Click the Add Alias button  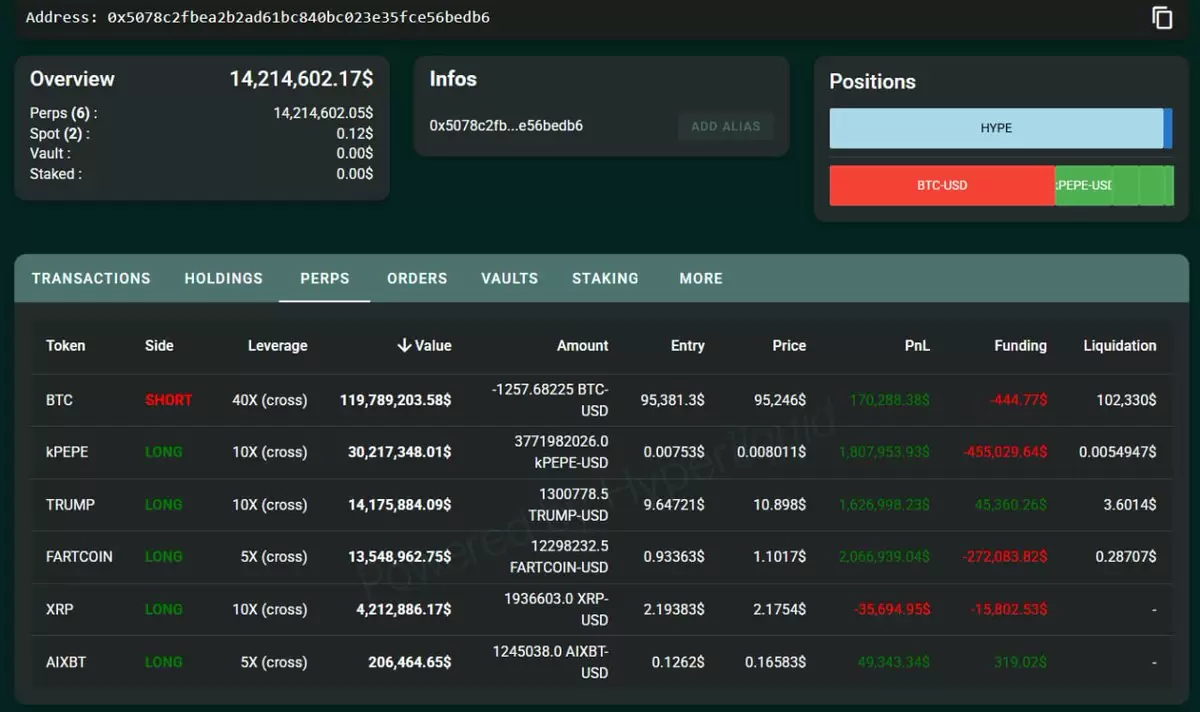coord(726,126)
